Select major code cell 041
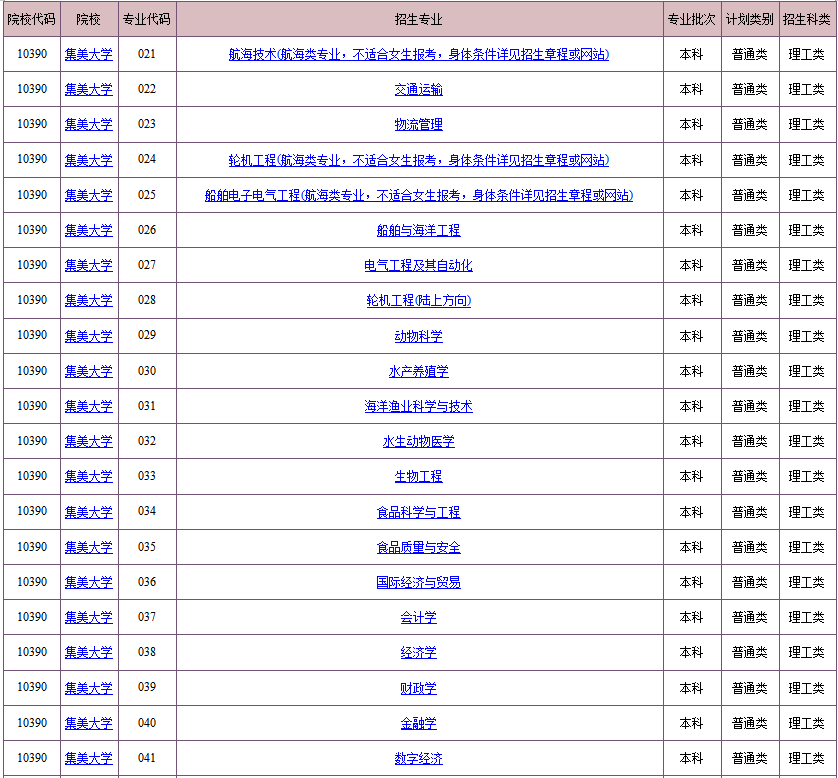 pos(147,757)
